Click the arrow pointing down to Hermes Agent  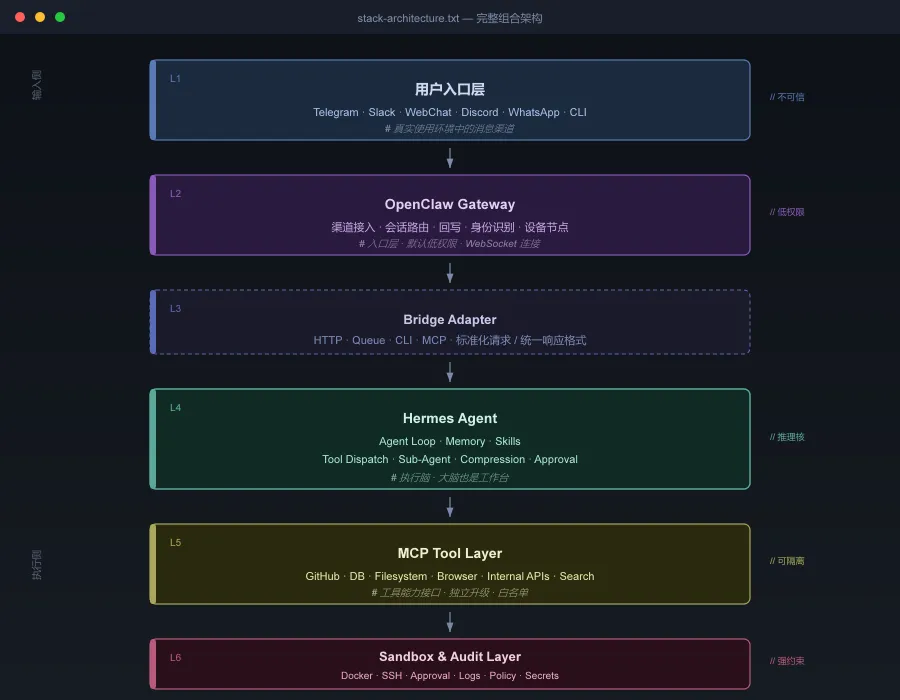click(x=450, y=372)
